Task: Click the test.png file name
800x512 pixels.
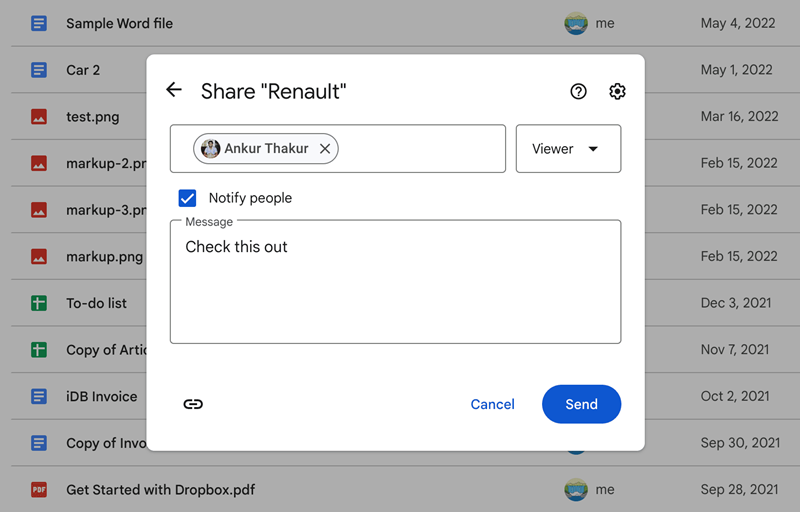Action: [x=93, y=117]
